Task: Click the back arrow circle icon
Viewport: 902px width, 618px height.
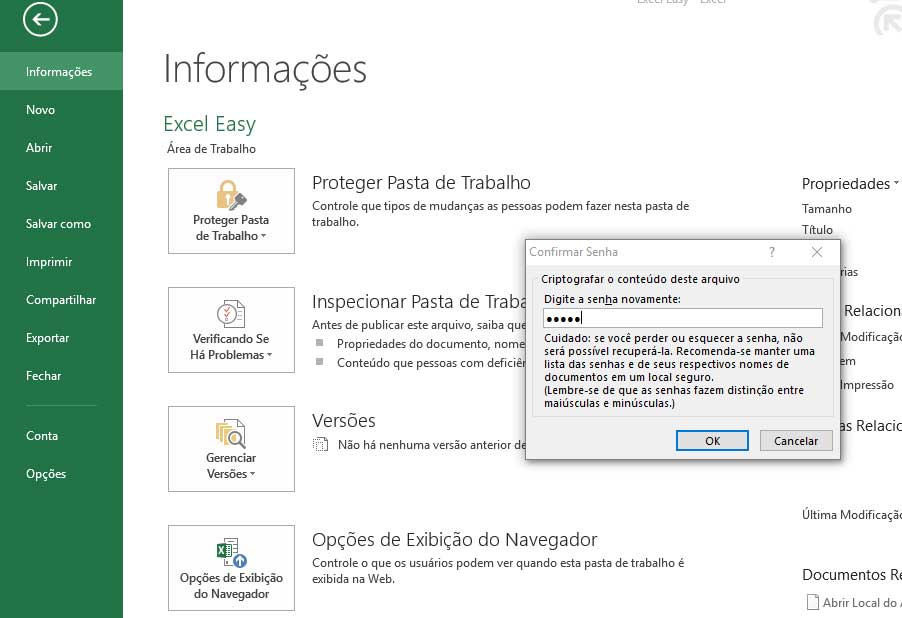Action: [40, 19]
